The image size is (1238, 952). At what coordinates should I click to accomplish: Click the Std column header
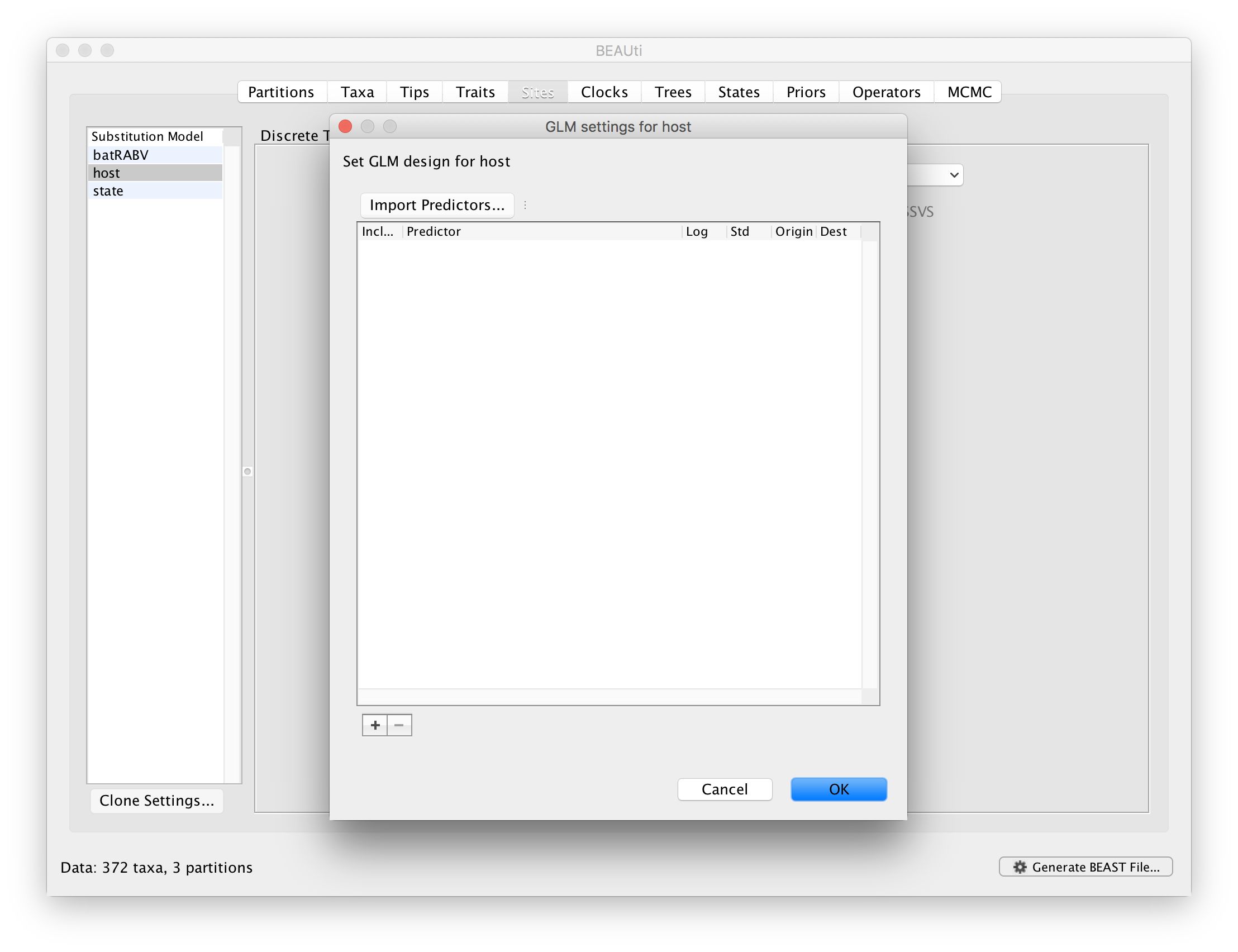749,231
